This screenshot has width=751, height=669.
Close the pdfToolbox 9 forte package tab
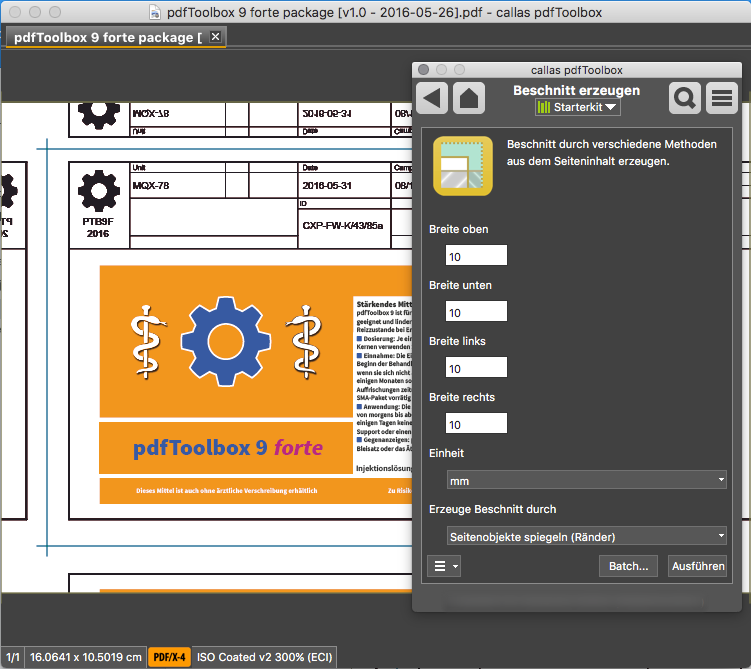[x=216, y=36]
